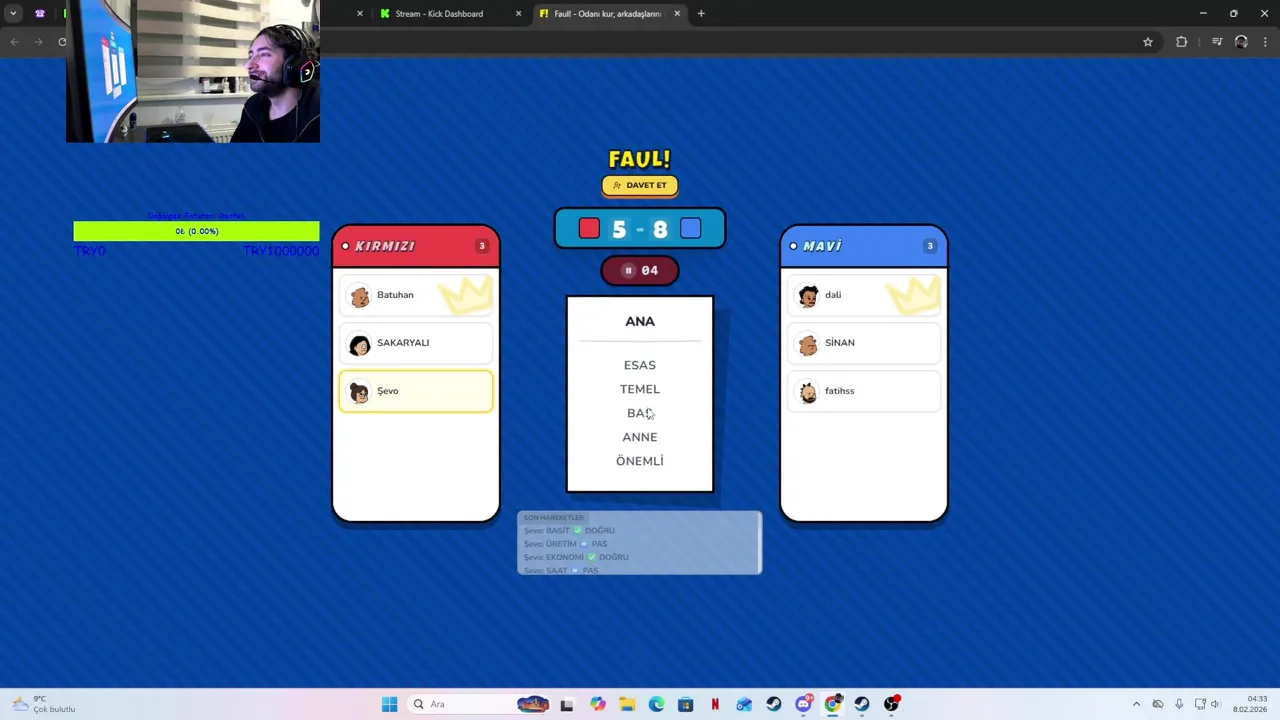
Task: Click the main word ANA on the card
Action: tap(640, 321)
